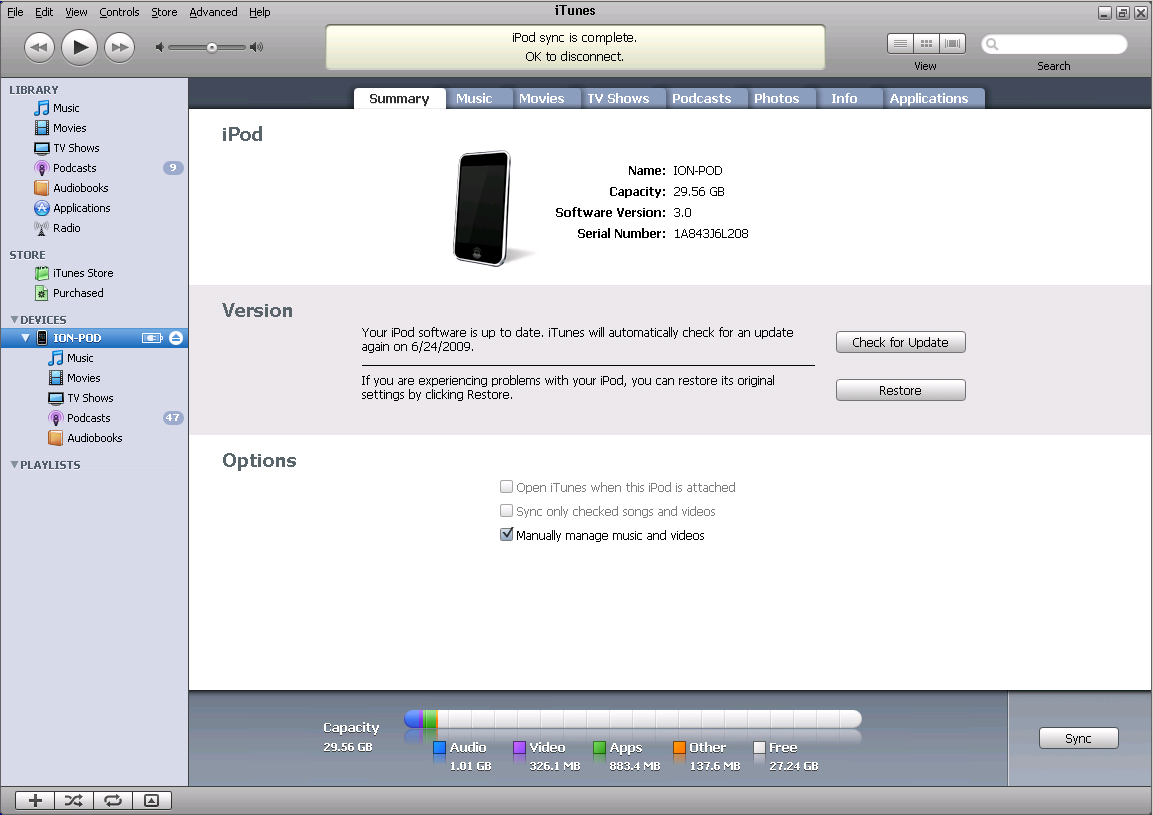This screenshot has width=1153, height=815.
Task: Open Audiobooks in Library
Action: (x=80, y=188)
